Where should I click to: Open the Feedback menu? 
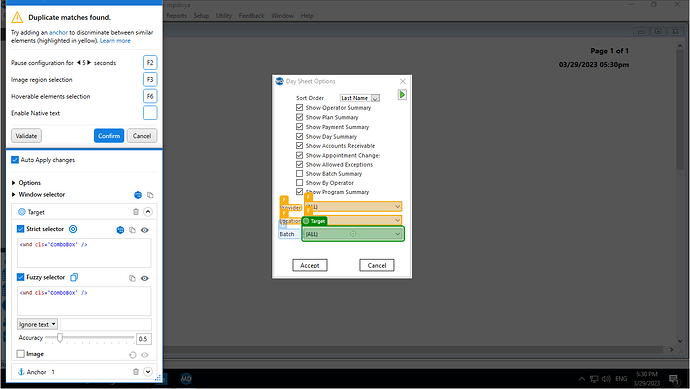tap(251, 16)
